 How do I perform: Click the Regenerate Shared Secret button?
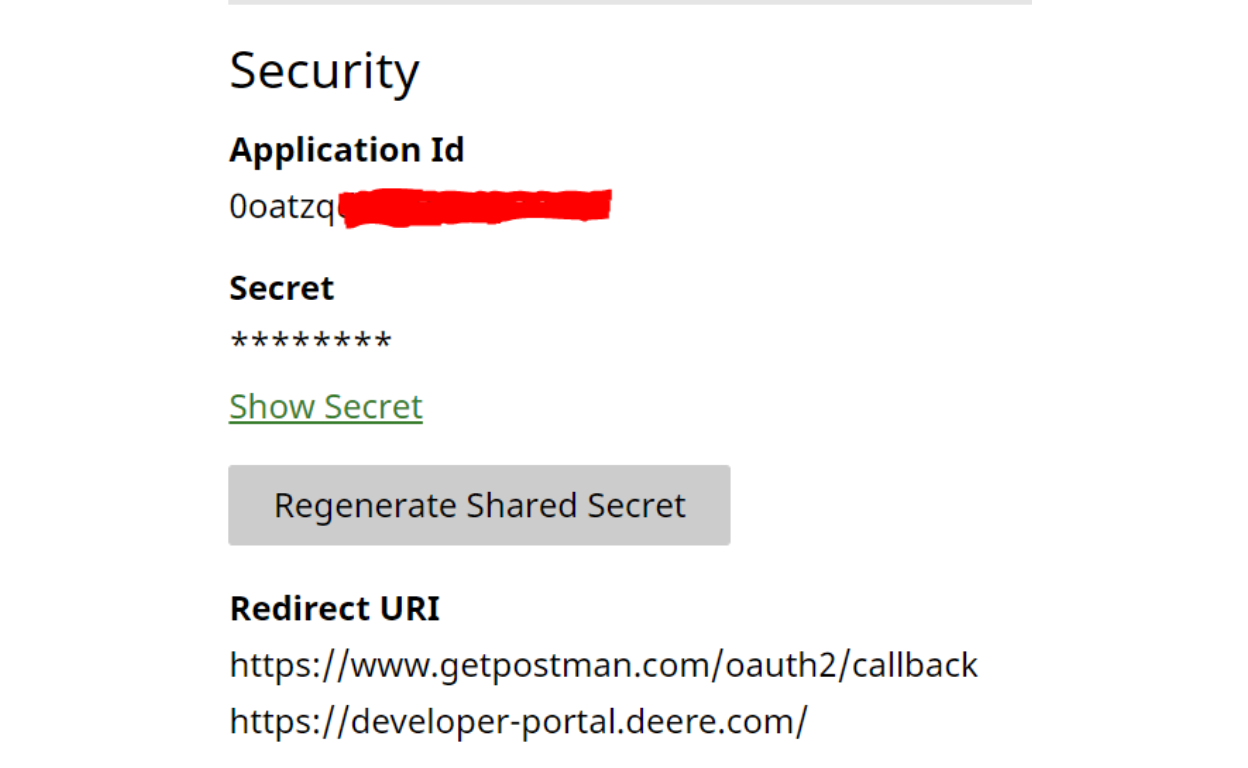point(479,505)
